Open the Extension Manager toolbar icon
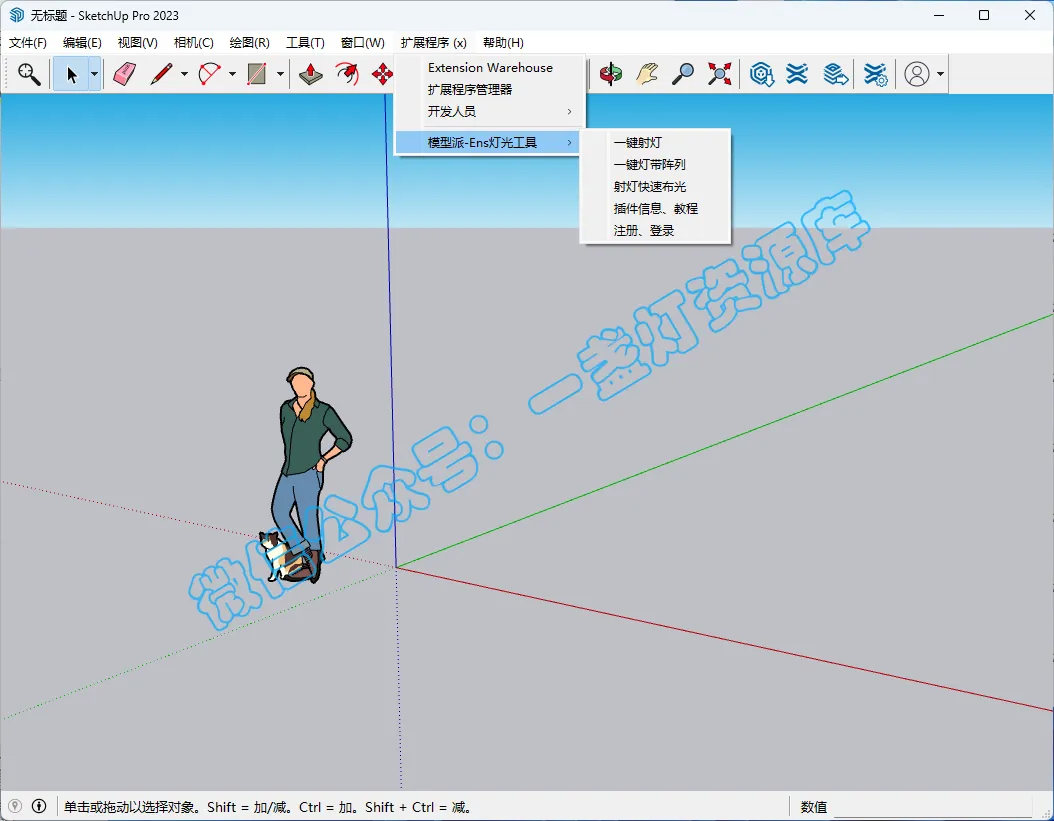Image resolution: width=1054 pixels, height=821 pixels. click(876, 74)
